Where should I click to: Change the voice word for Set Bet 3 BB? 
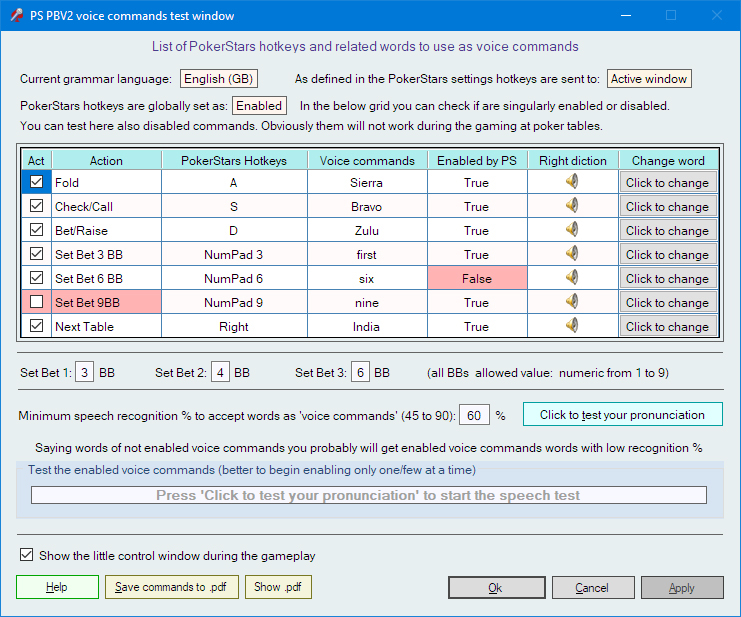tap(668, 255)
